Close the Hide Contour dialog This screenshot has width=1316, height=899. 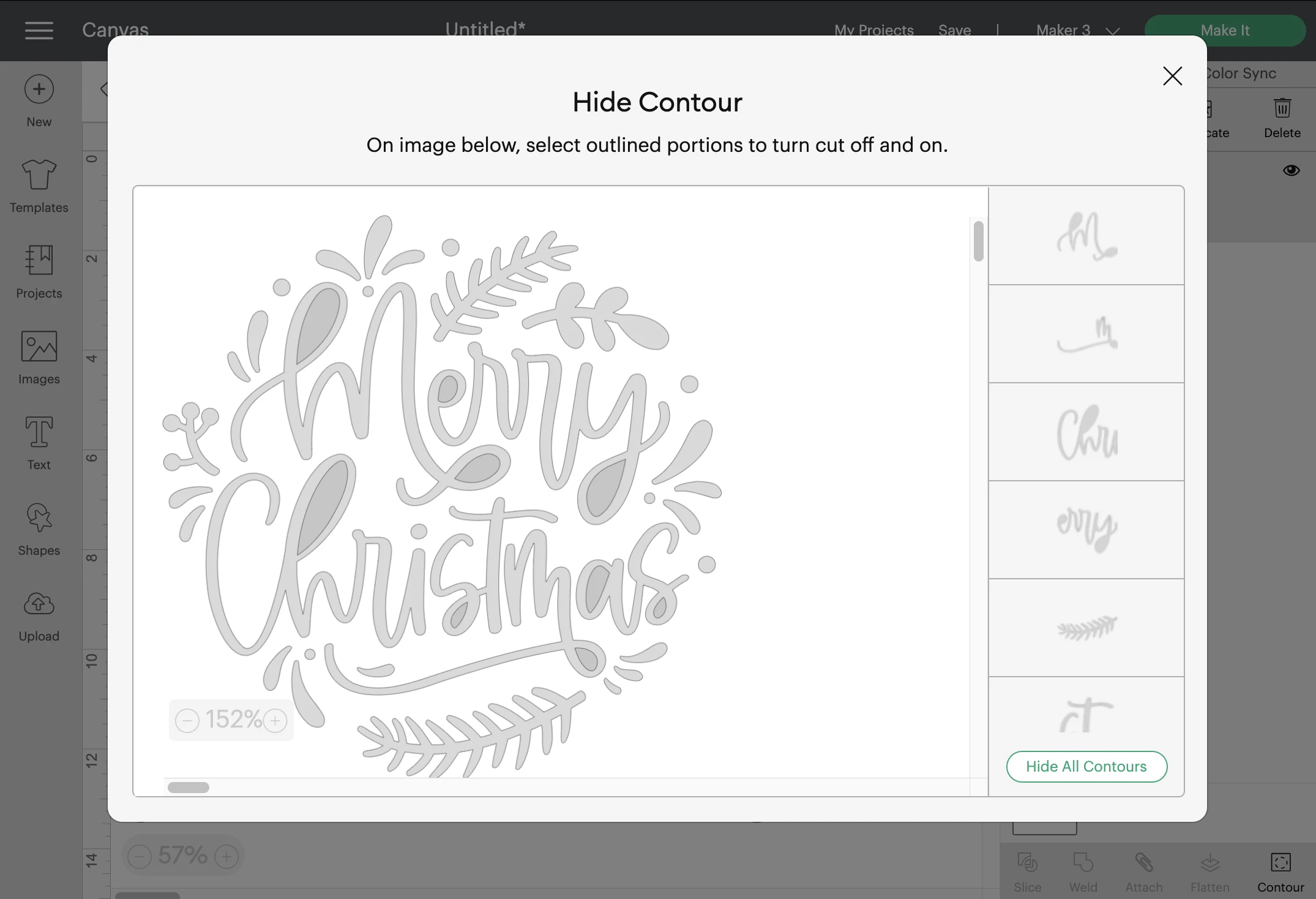click(1171, 75)
